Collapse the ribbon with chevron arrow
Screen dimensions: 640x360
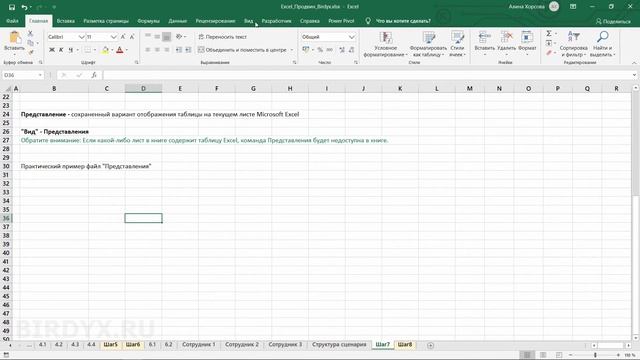click(634, 63)
